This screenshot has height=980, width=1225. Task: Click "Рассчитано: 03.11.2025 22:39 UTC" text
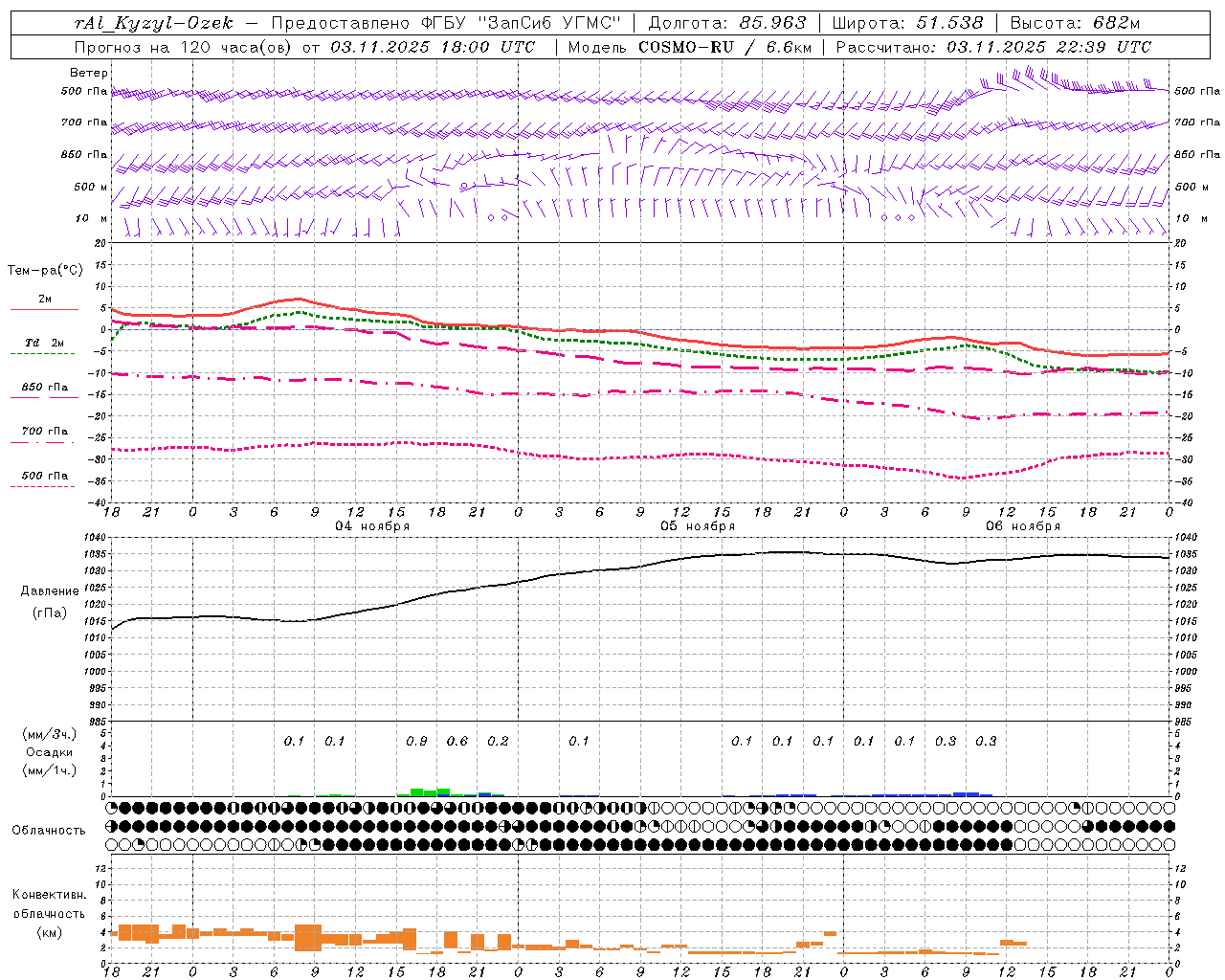[x=993, y=47]
